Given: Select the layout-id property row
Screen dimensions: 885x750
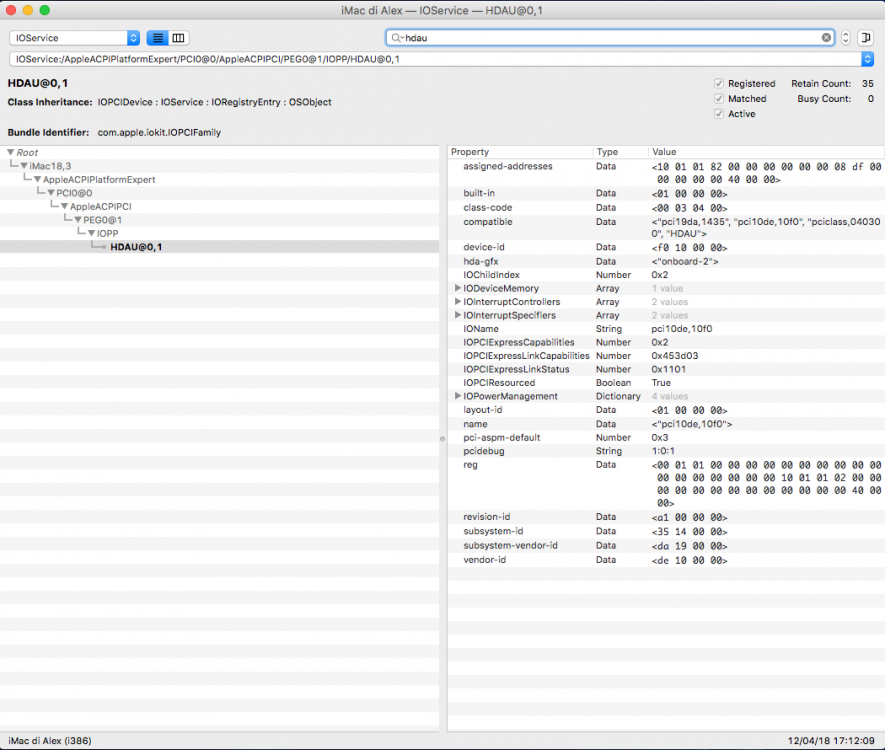Looking at the screenshot, I should click(x=666, y=410).
